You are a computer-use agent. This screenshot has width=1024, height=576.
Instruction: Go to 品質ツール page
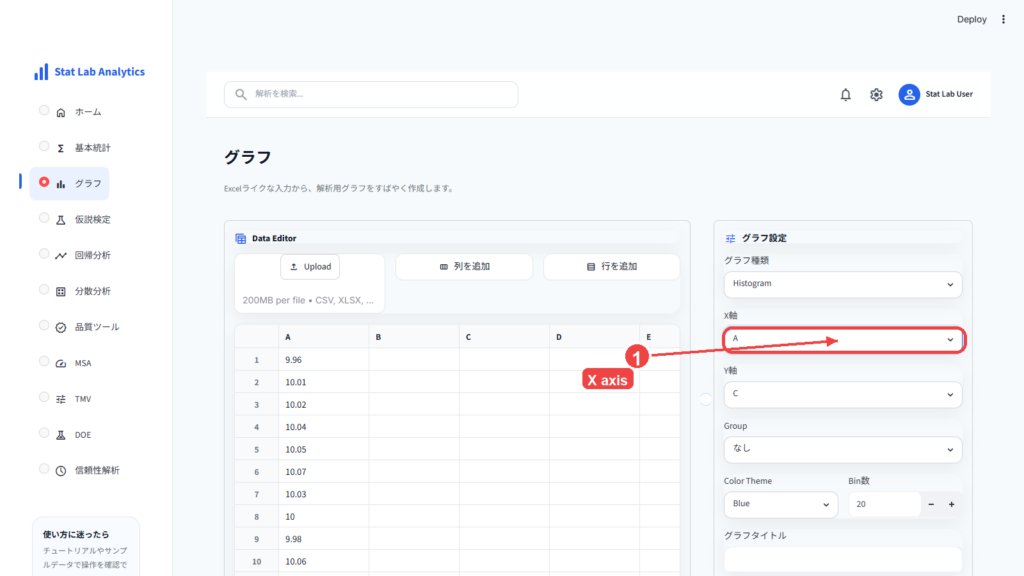(97, 327)
